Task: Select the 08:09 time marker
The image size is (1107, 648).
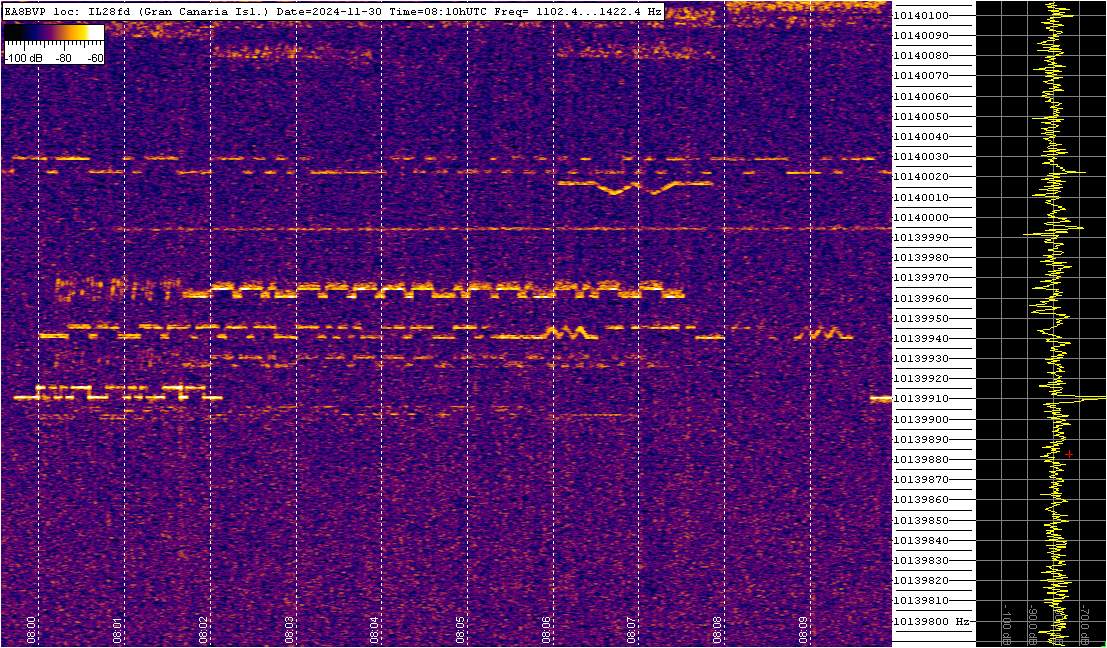Action: (x=803, y=628)
